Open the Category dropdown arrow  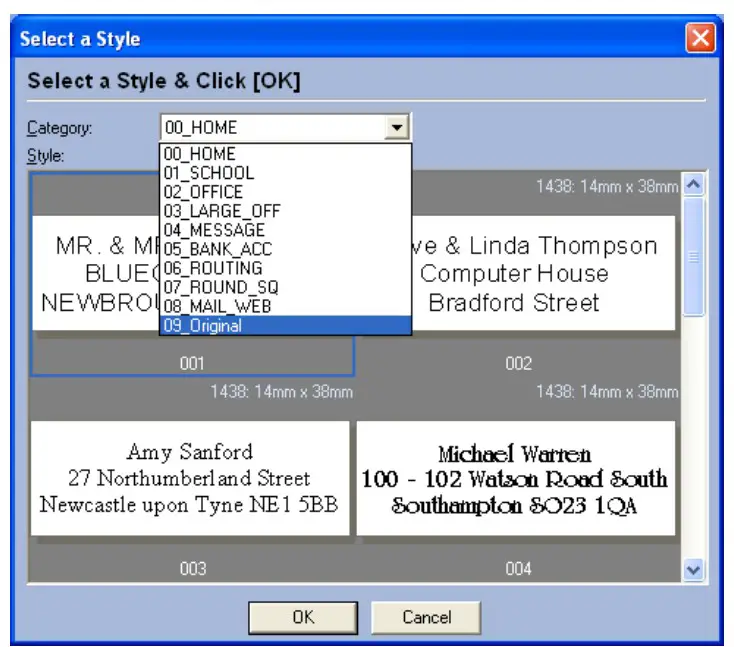[x=397, y=127]
